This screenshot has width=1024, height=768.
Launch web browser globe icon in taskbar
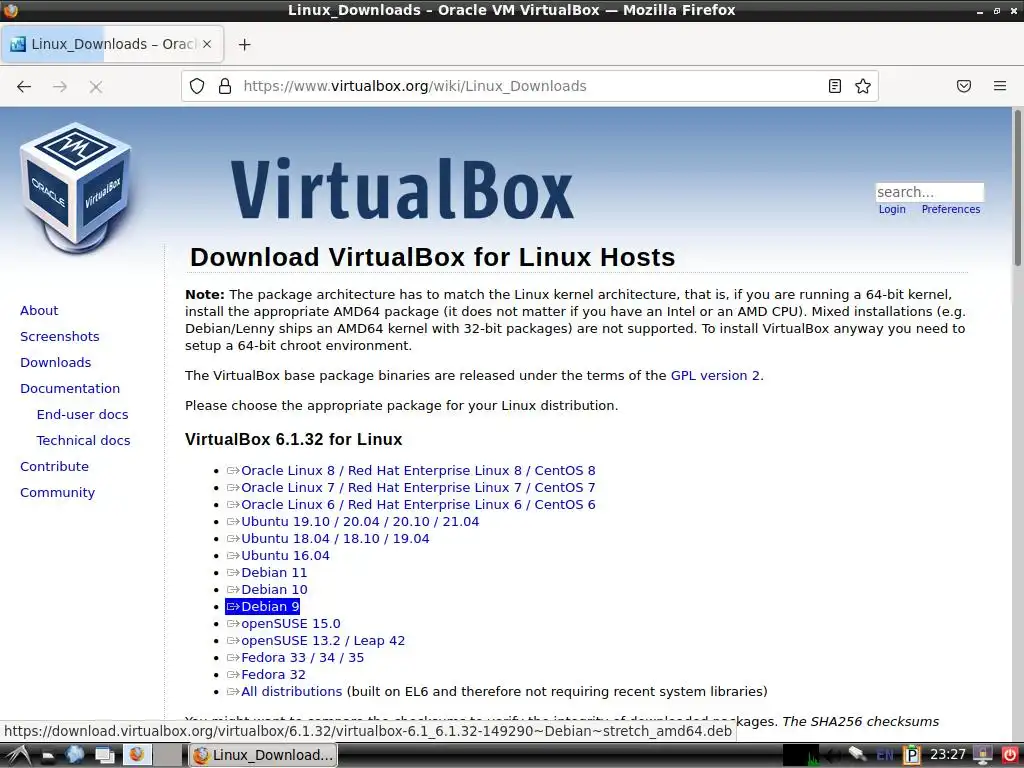click(75, 755)
